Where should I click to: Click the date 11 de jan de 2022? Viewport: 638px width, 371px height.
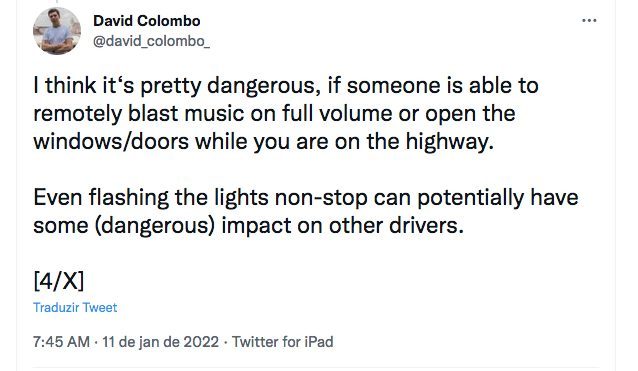click(160, 342)
